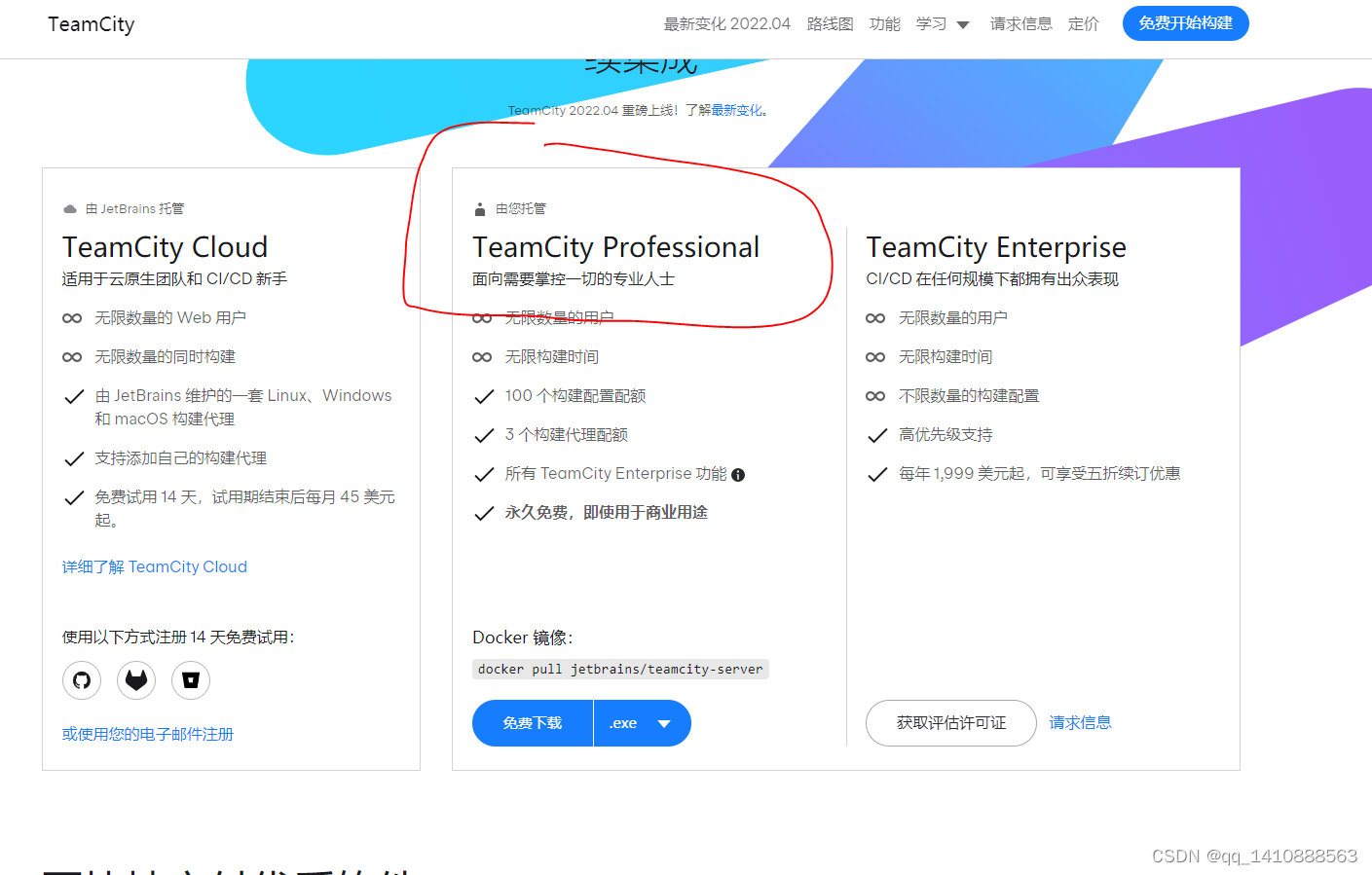Click the info icon beside Enterprise 功能
Screen dimensions: 1372x875
[x=738, y=475]
